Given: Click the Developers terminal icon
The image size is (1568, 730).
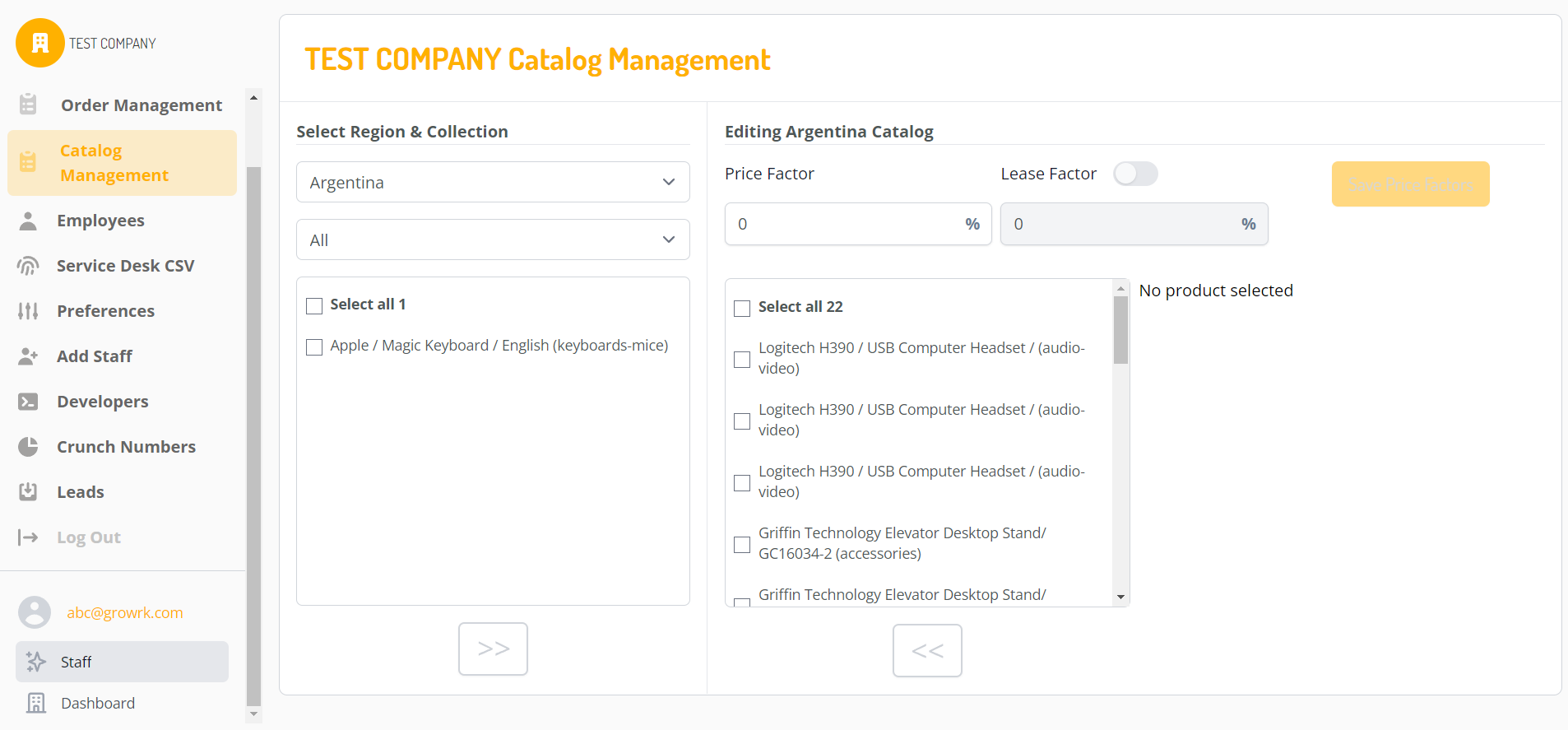Looking at the screenshot, I should tap(28, 402).
